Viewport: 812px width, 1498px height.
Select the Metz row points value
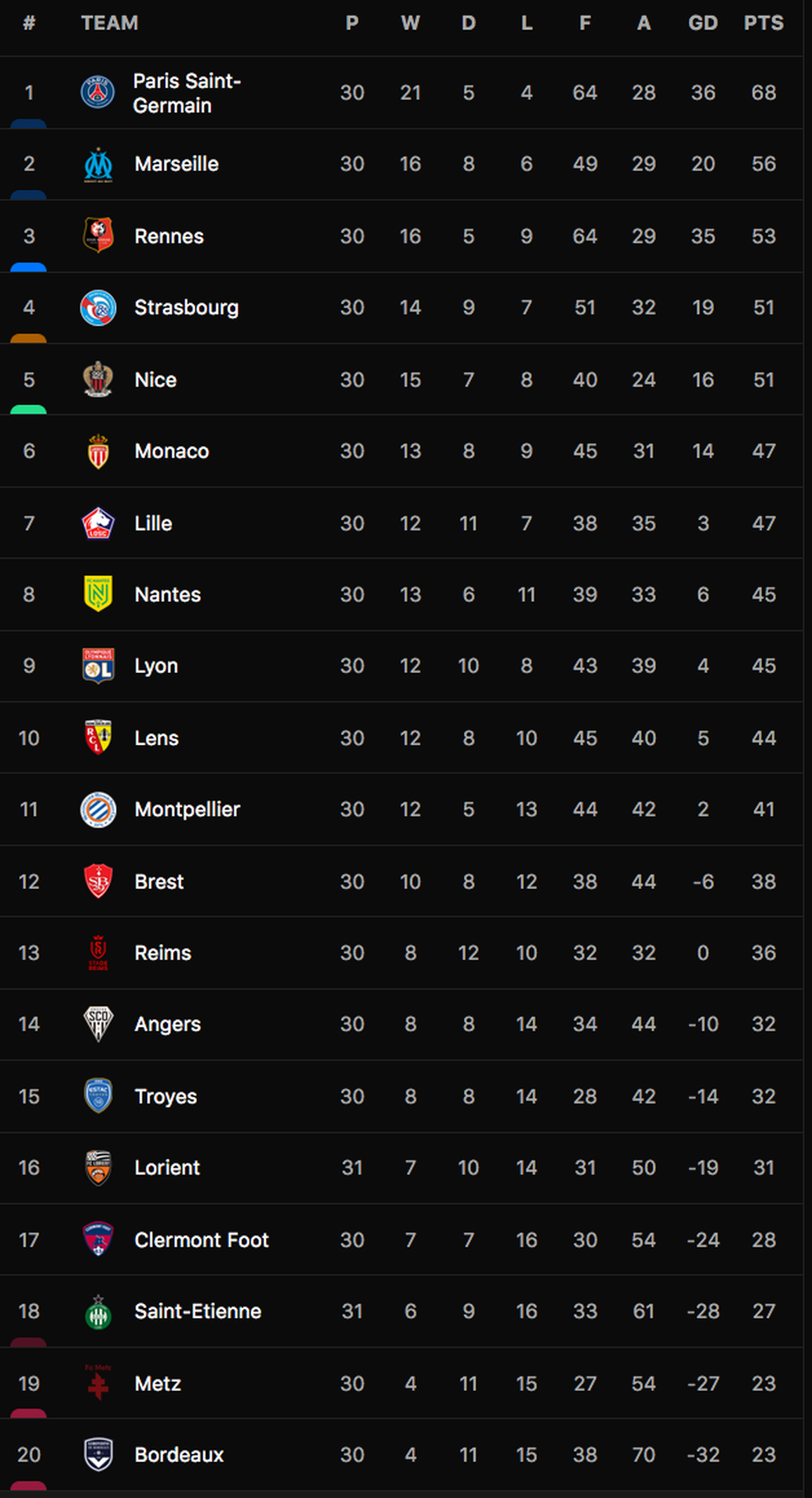pyautogui.click(x=763, y=1383)
